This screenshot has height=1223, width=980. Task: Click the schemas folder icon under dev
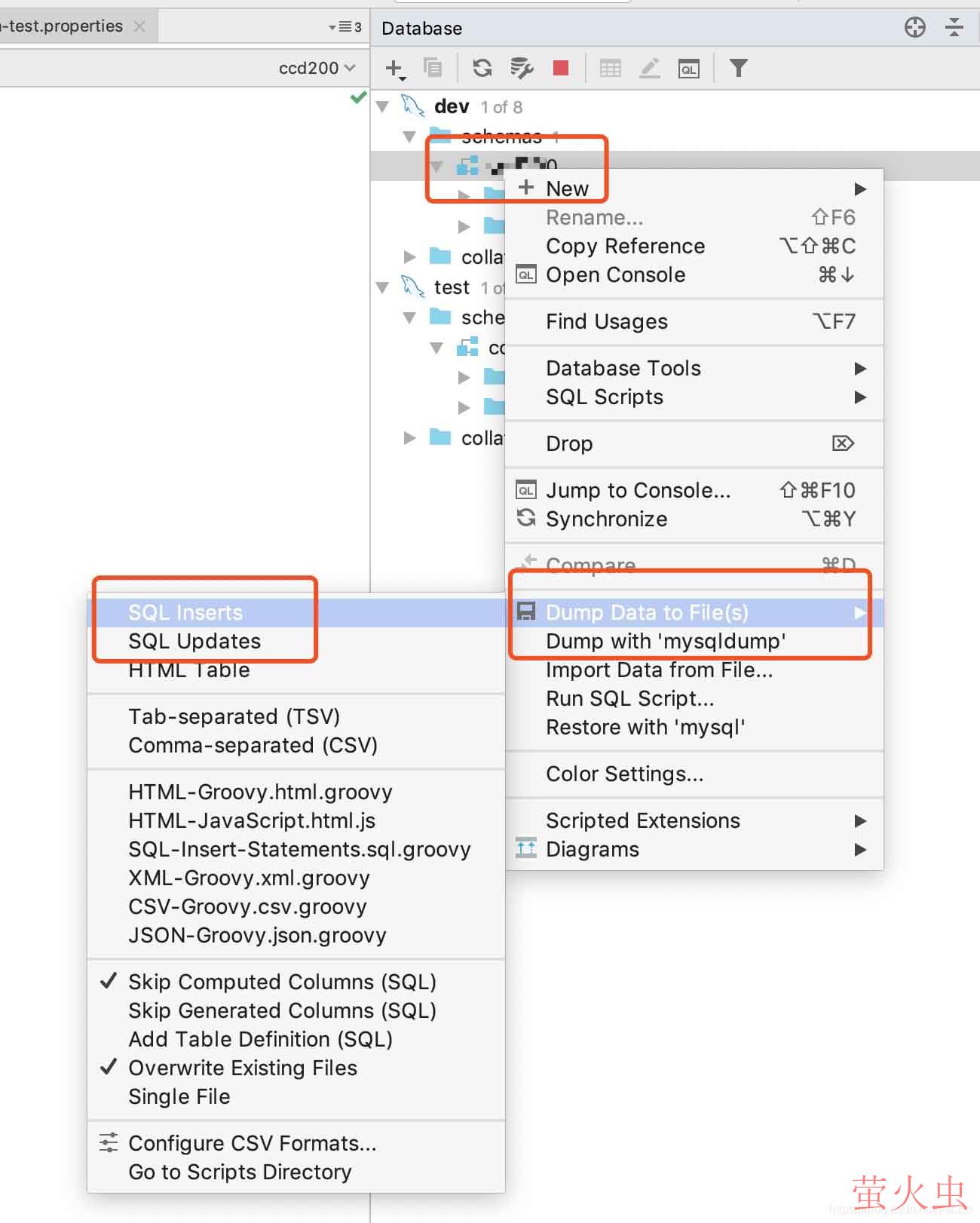pyautogui.click(x=440, y=136)
